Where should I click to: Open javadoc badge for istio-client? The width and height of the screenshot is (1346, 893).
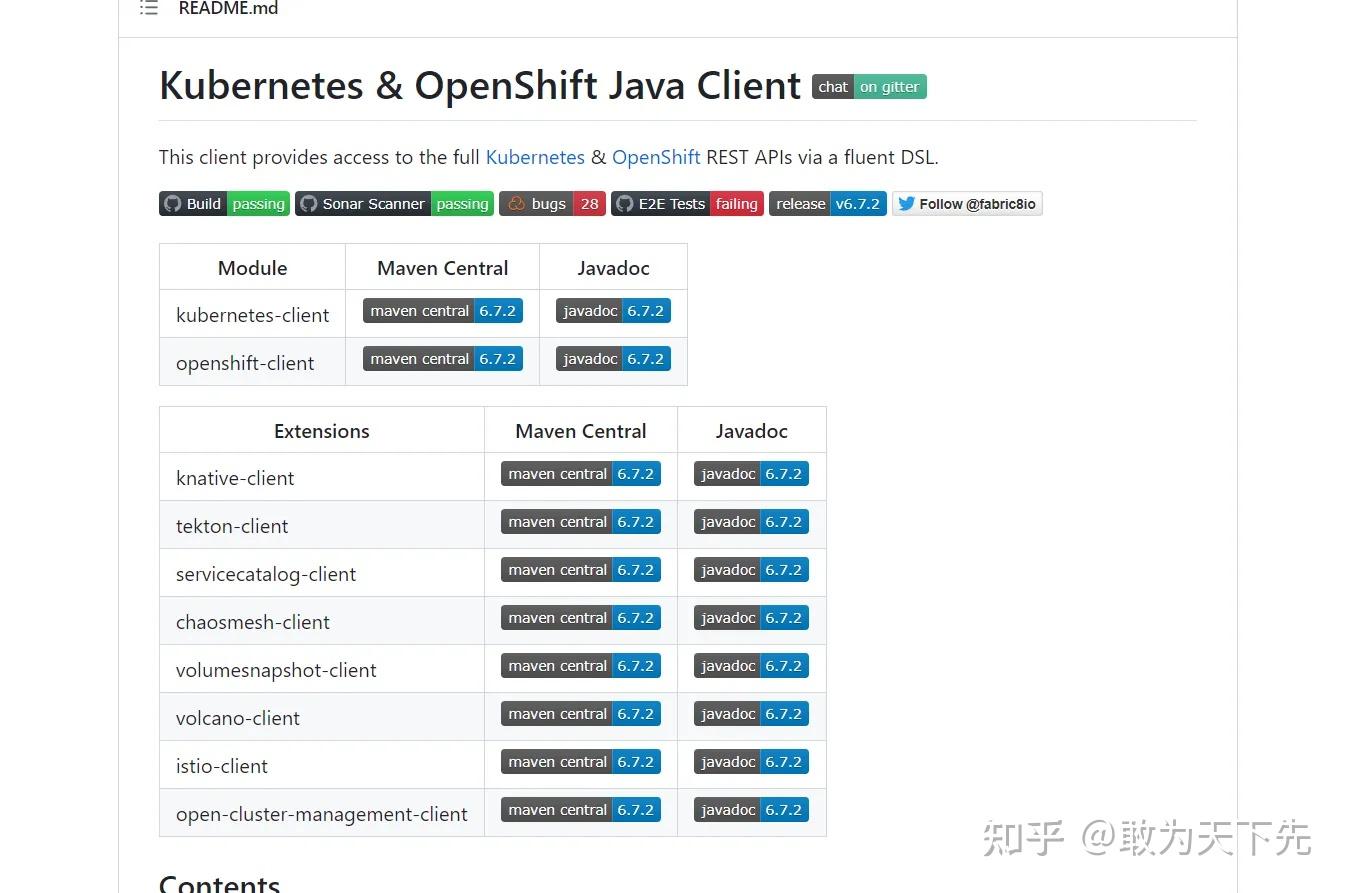751,761
